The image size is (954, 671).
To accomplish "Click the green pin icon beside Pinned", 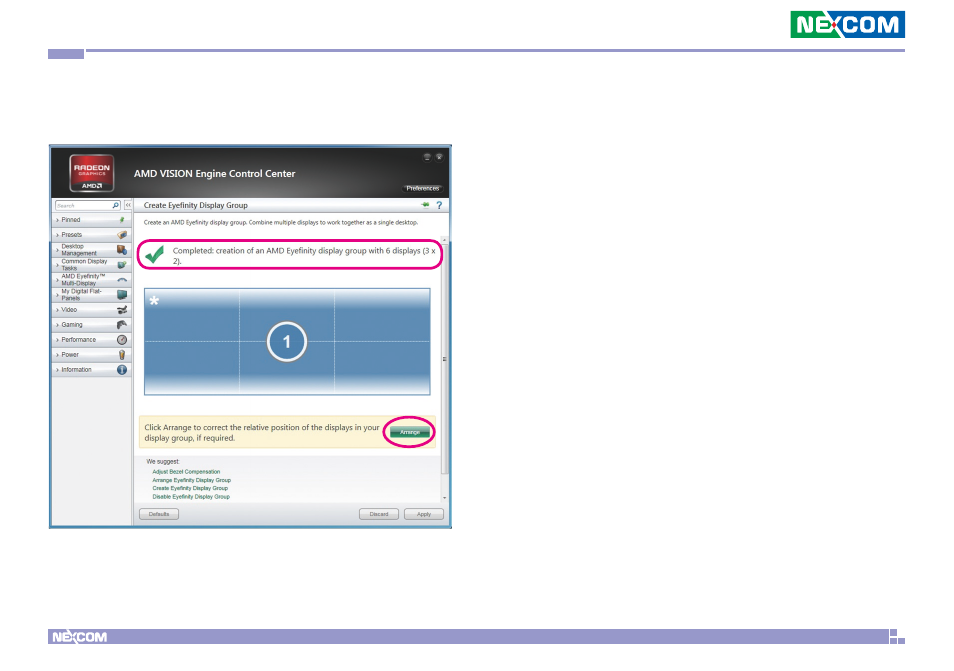I will tap(122, 220).
